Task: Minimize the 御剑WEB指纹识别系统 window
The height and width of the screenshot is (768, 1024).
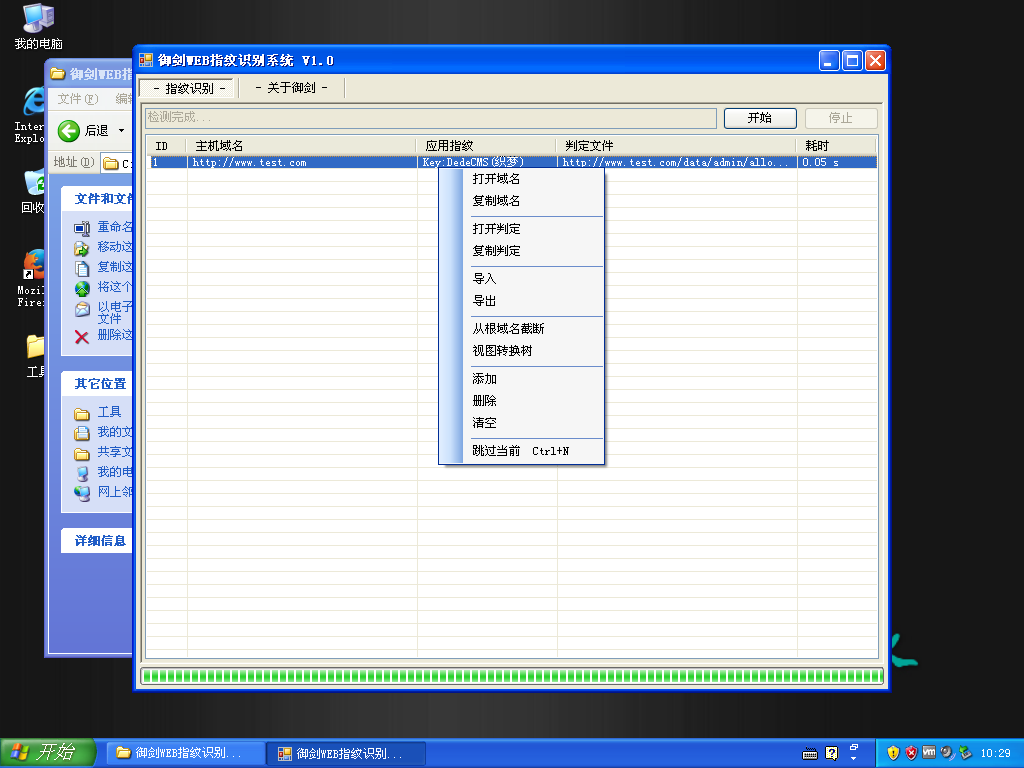Action: tap(829, 61)
